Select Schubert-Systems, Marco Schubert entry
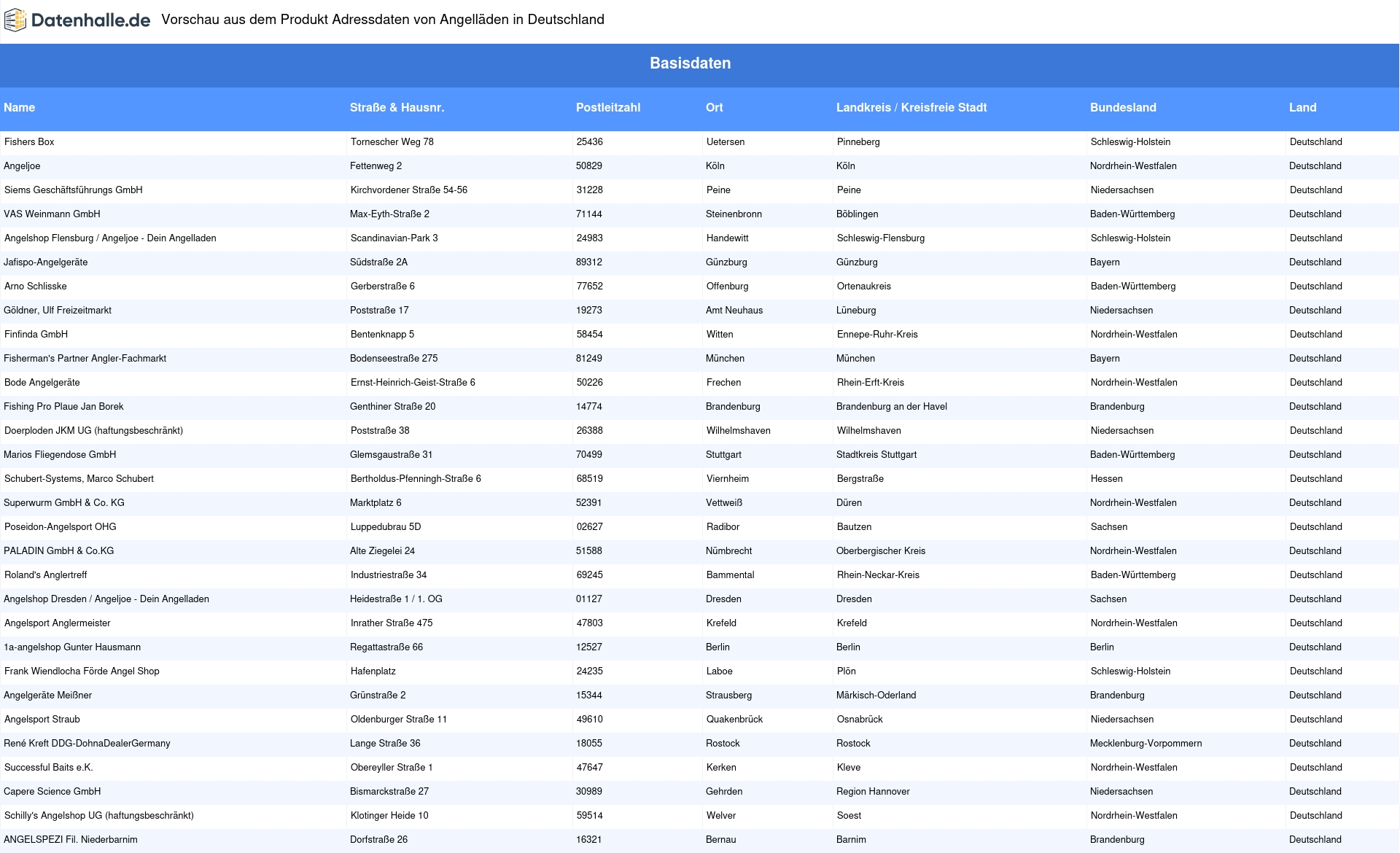Screen dimensions: 1400x853 pyautogui.click(x=79, y=479)
